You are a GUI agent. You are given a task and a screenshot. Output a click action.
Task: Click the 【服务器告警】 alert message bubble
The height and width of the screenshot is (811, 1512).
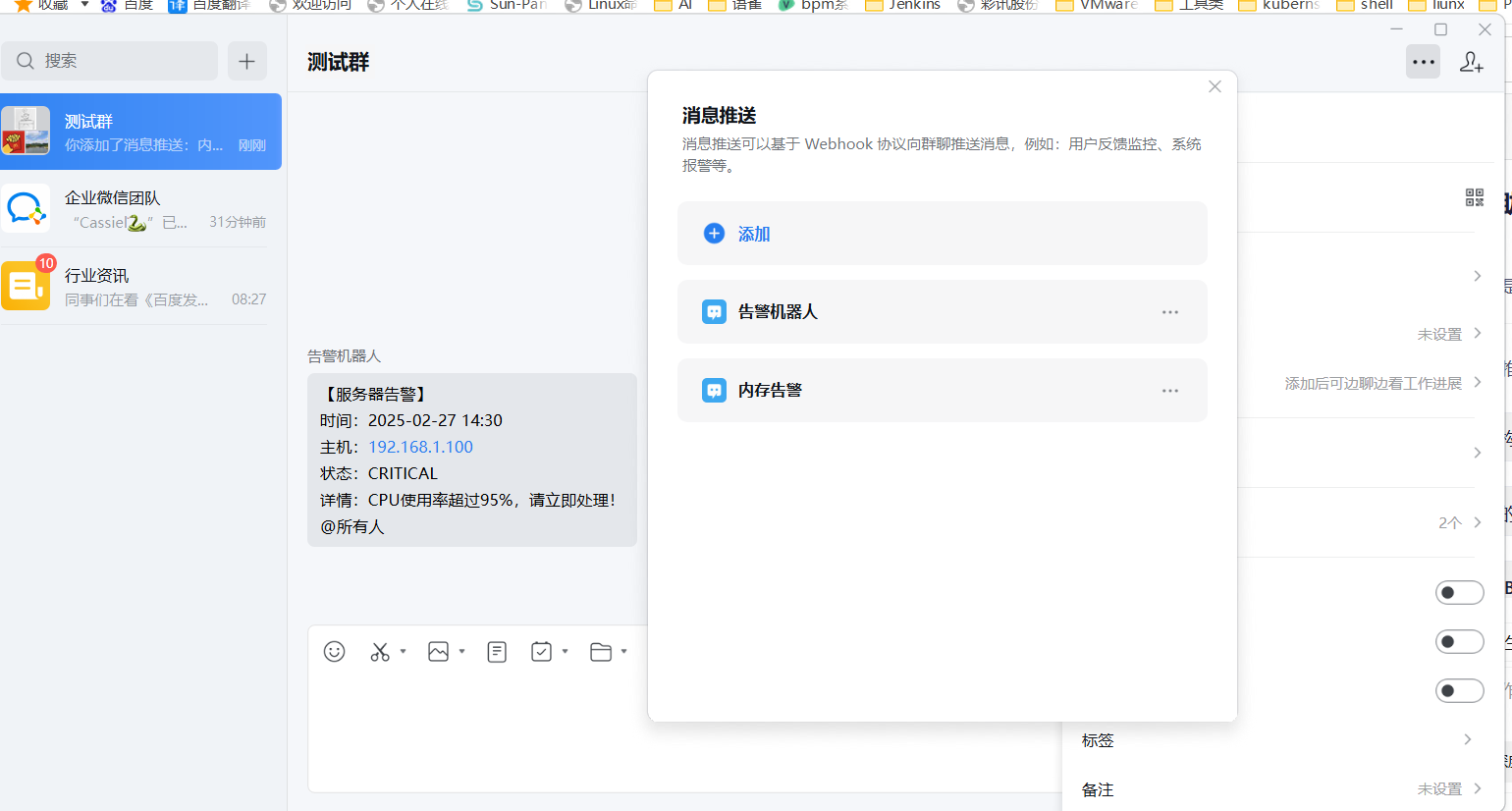coord(472,460)
